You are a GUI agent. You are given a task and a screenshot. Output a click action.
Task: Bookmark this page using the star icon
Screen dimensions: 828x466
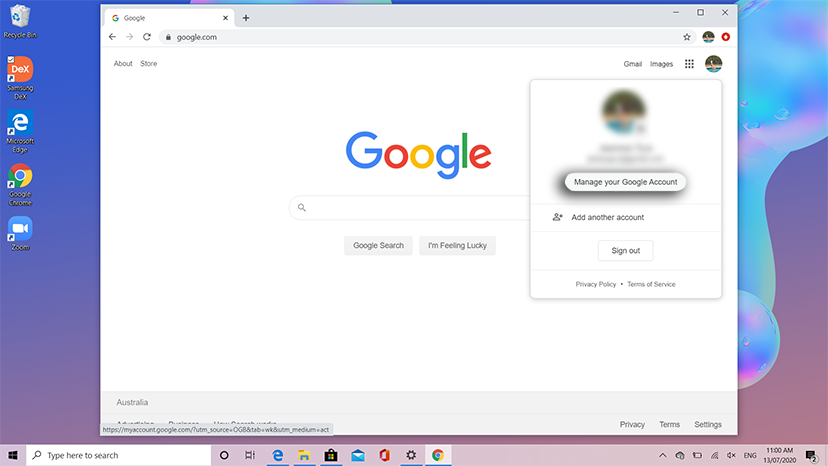click(x=687, y=37)
